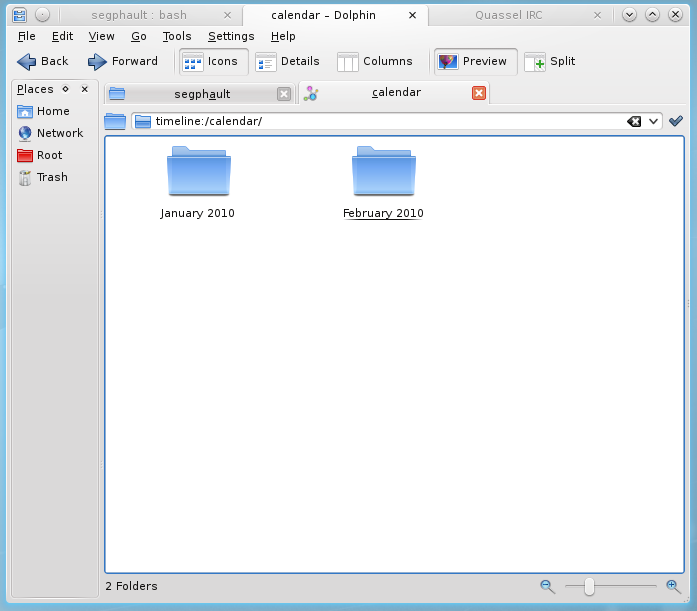The height and width of the screenshot is (611, 697).
Task: Switch to Quassel IRC window tab
Action: (509, 15)
